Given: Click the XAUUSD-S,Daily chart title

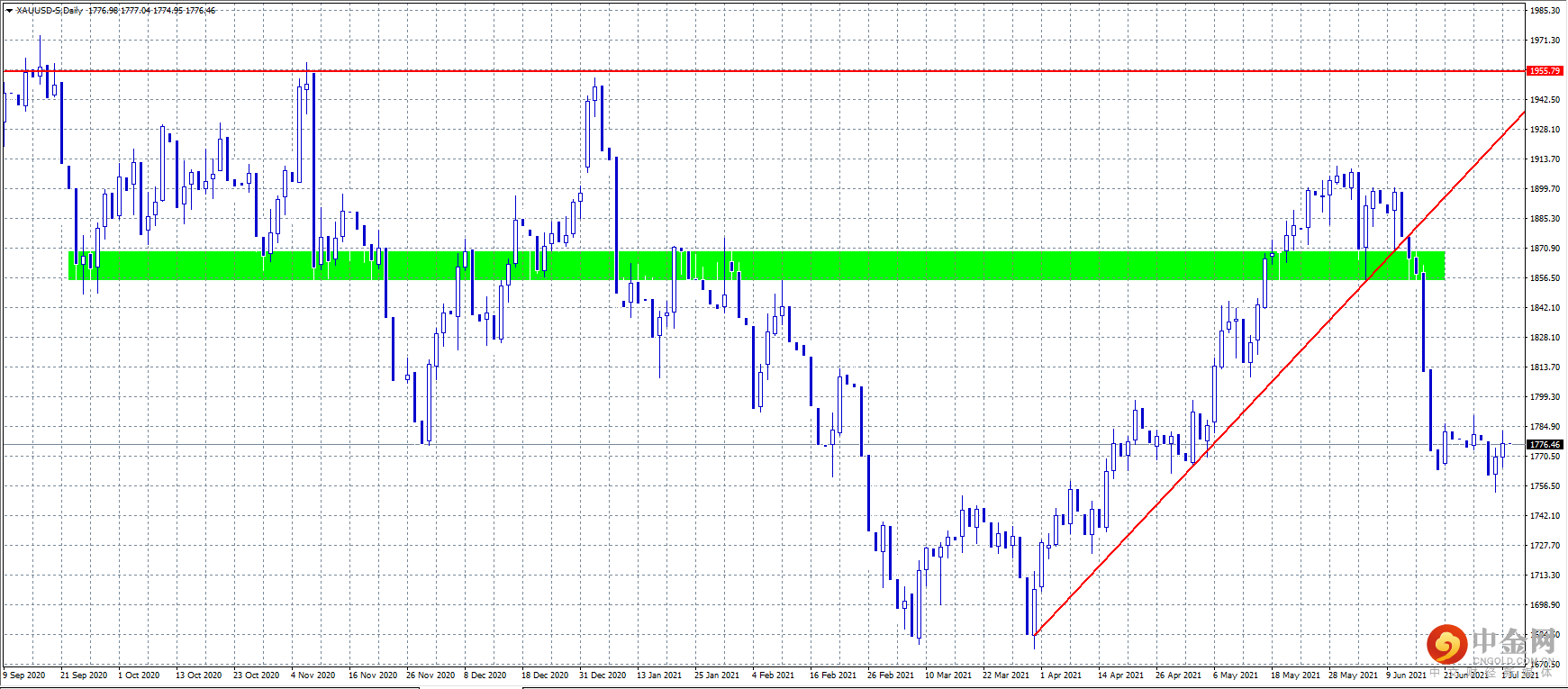Looking at the screenshot, I should click(x=50, y=11).
